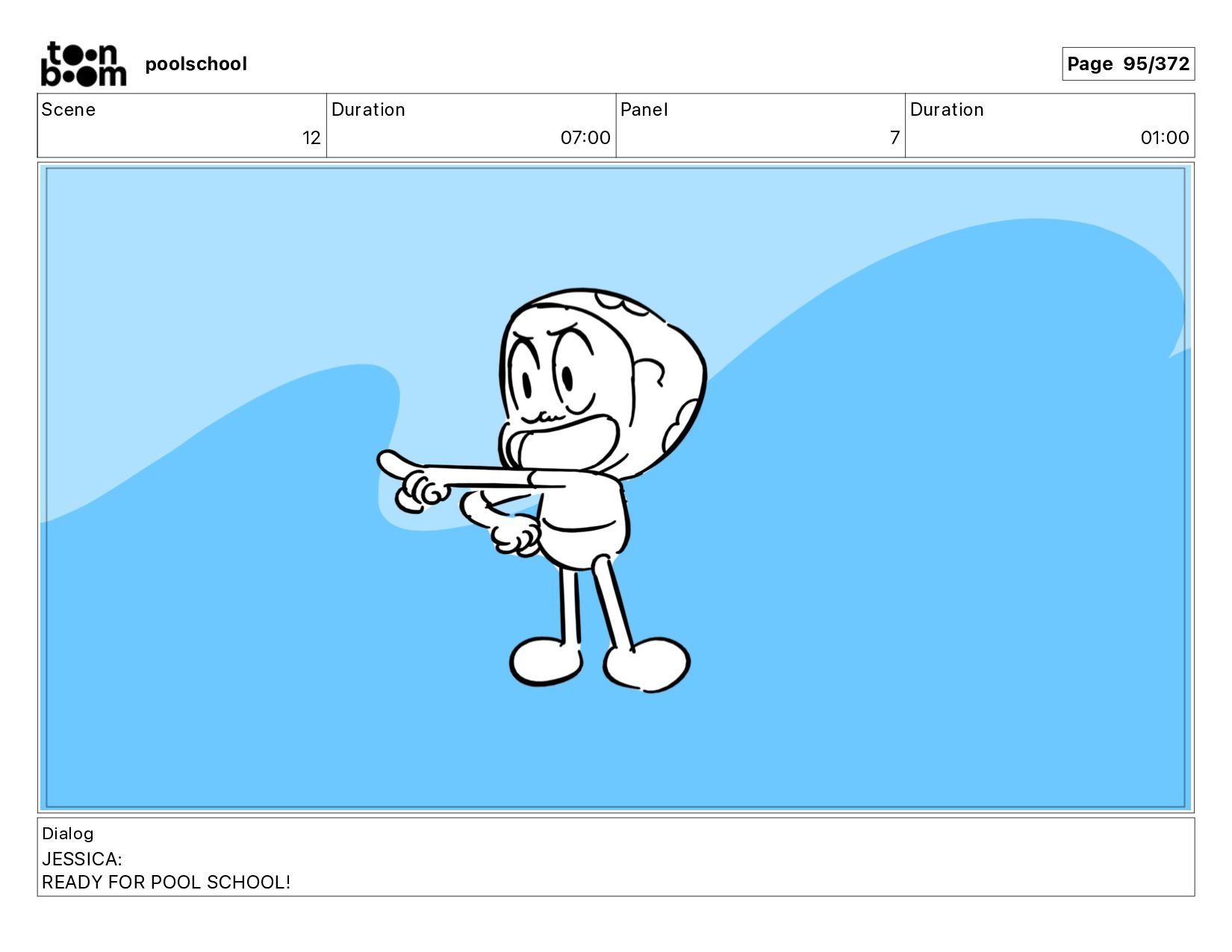Click the panel duration value 01:00
This screenshot has height=952, width=1232.
pyautogui.click(x=1164, y=137)
